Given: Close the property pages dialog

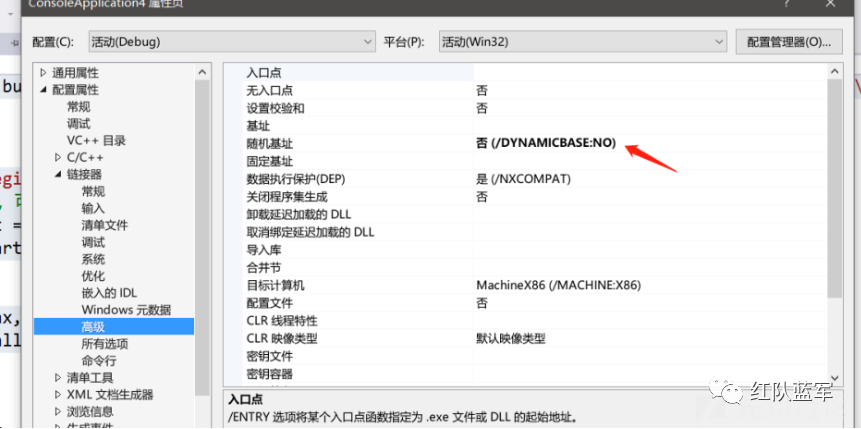Looking at the screenshot, I should pyautogui.click(x=830, y=4).
